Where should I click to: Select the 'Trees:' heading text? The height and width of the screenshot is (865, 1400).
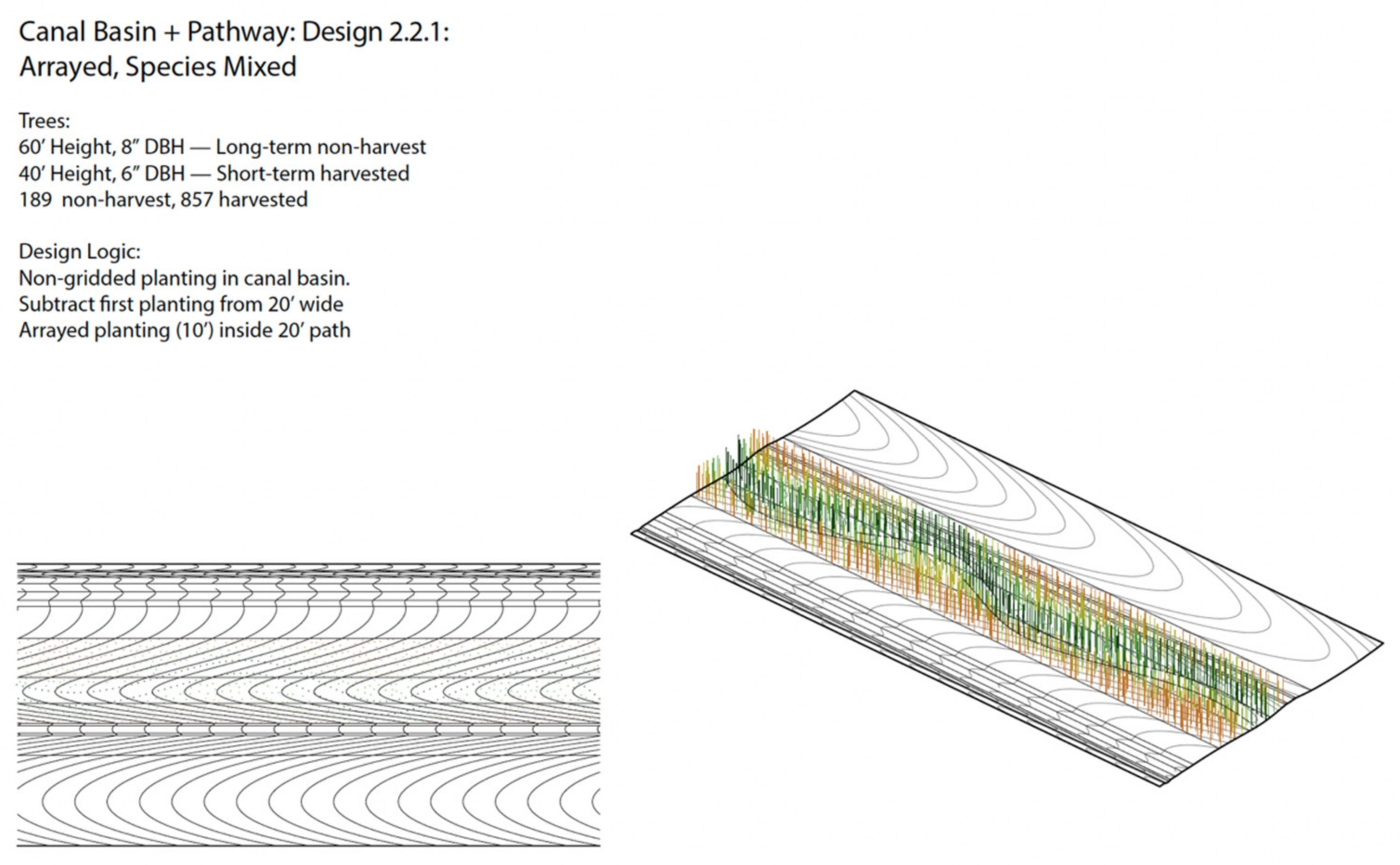(x=44, y=121)
